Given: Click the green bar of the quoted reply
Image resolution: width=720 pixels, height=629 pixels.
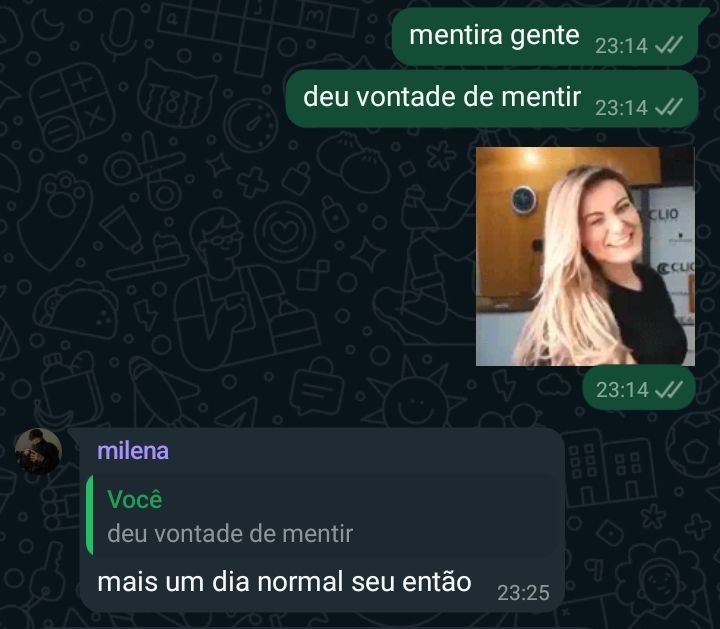Looking at the screenshot, I should (90, 515).
